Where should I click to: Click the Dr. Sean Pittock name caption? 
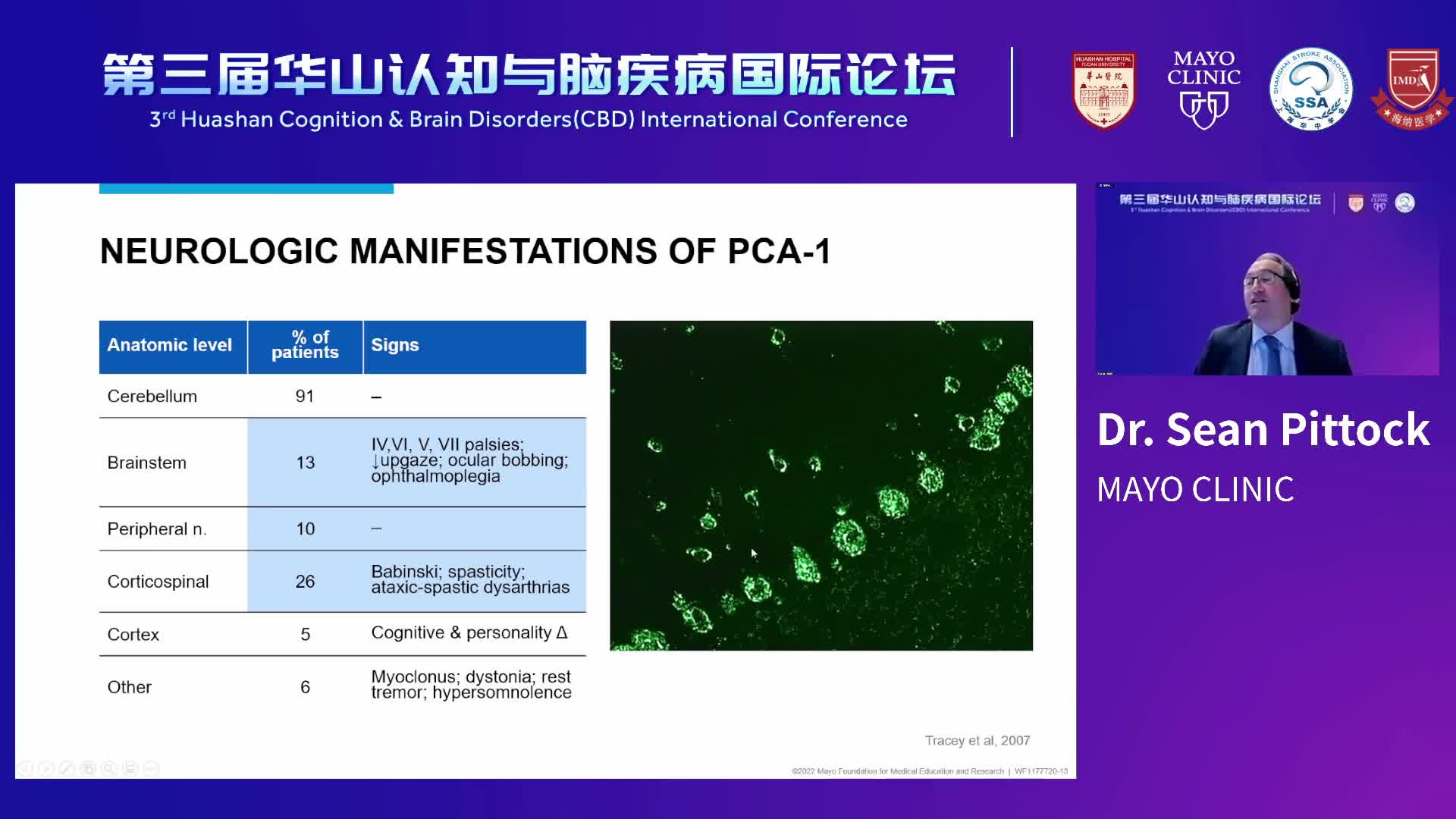pos(1263,429)
